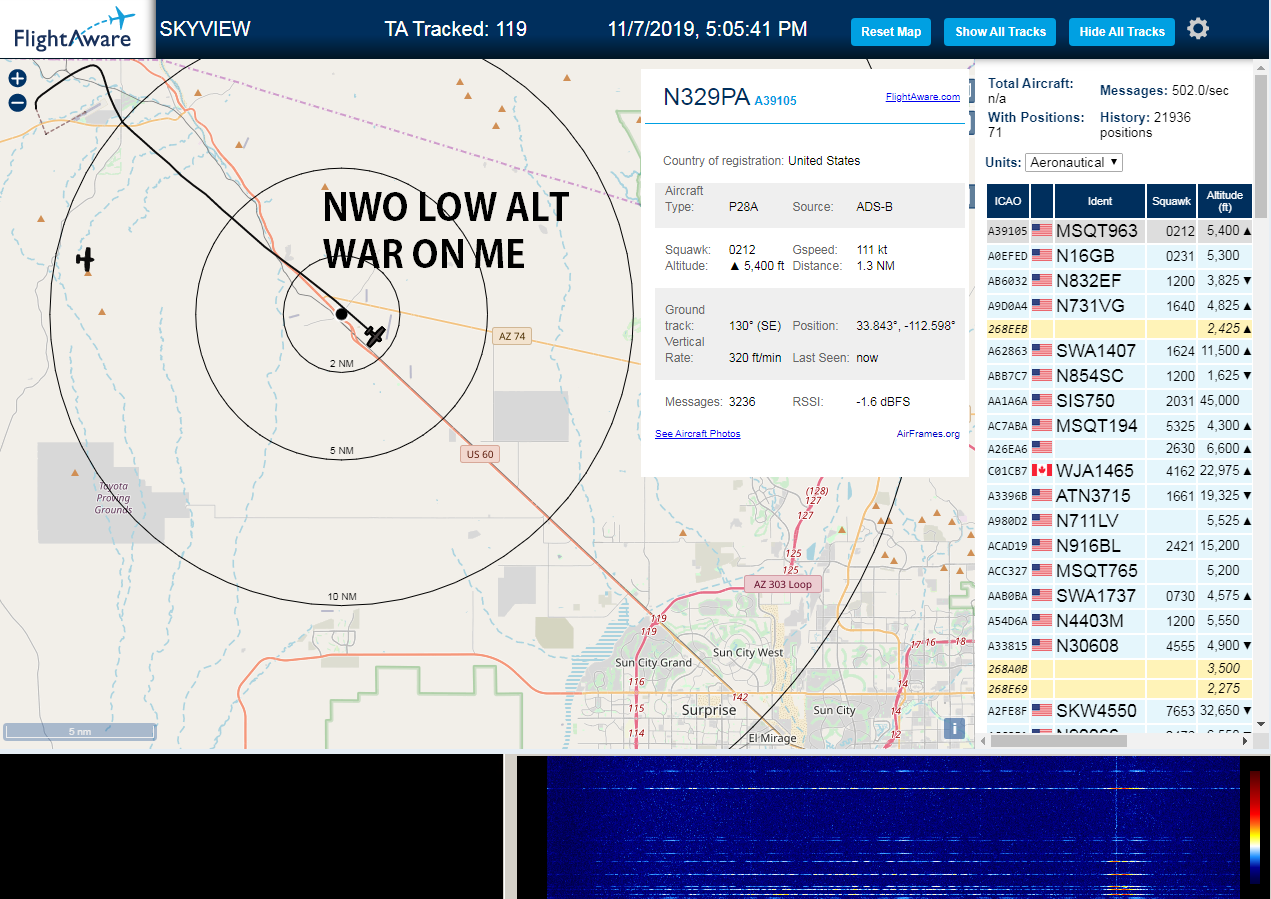1271x899 pixels.
Task: Select the 268E69 highlighted row
Action: point(1119,689)
